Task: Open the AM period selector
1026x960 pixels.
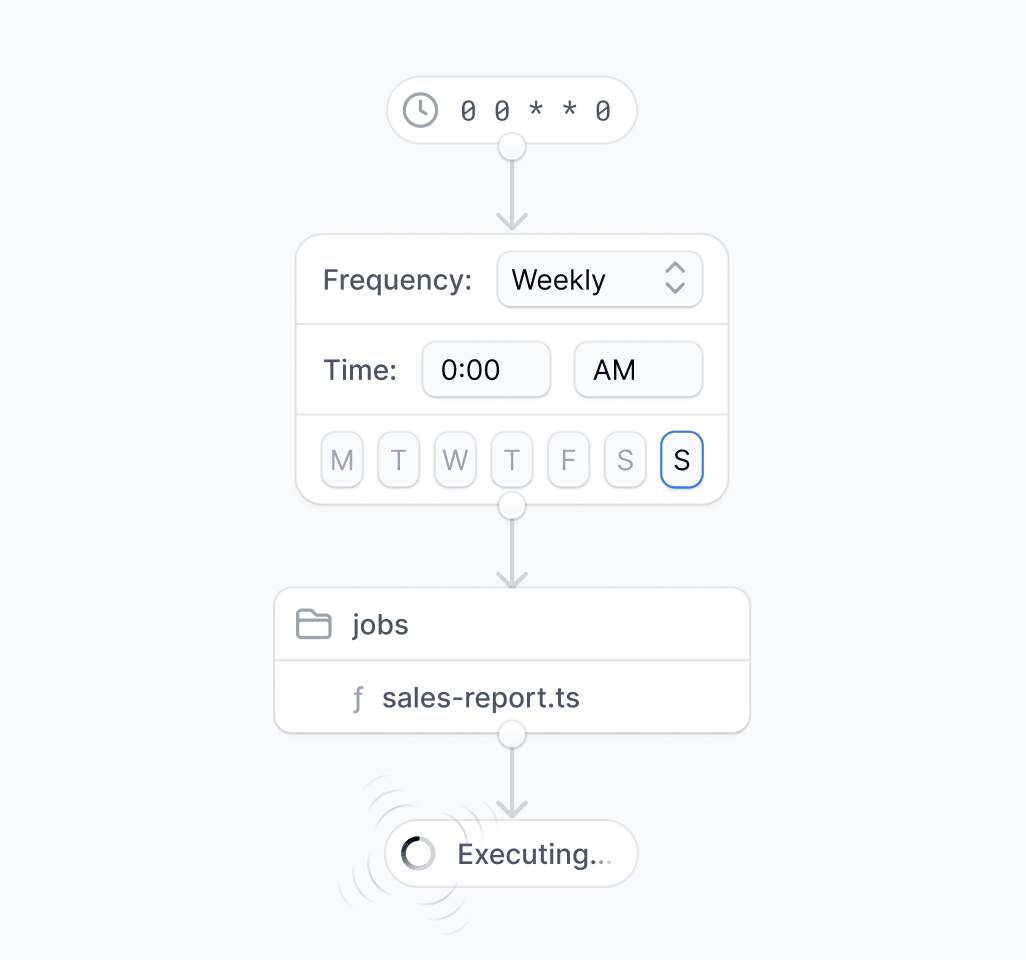Action: (x=639, y=370)
